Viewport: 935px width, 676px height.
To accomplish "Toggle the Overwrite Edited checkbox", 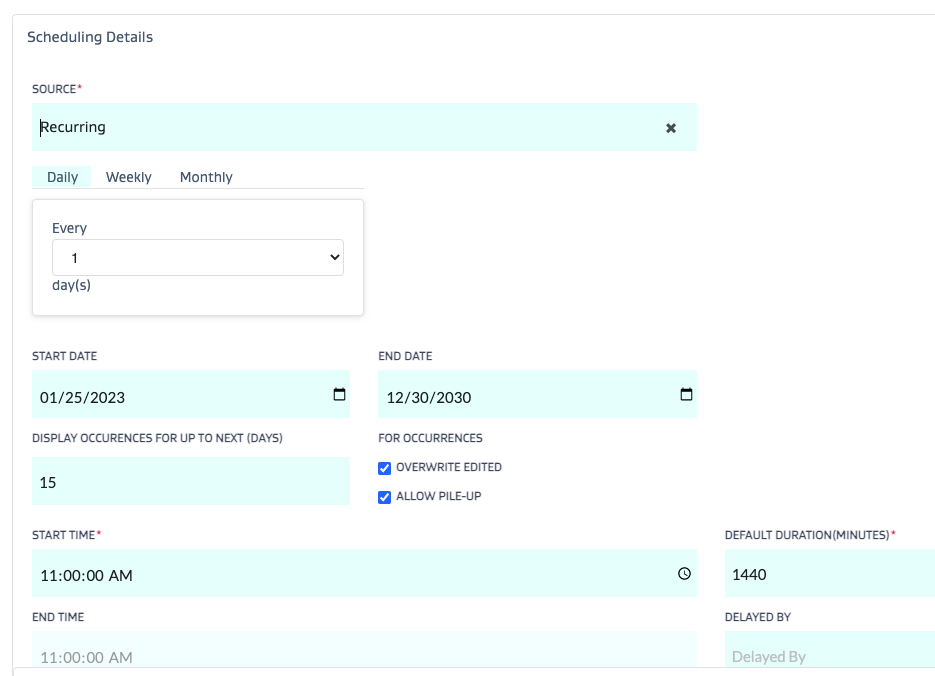I will tap(385, 468).
